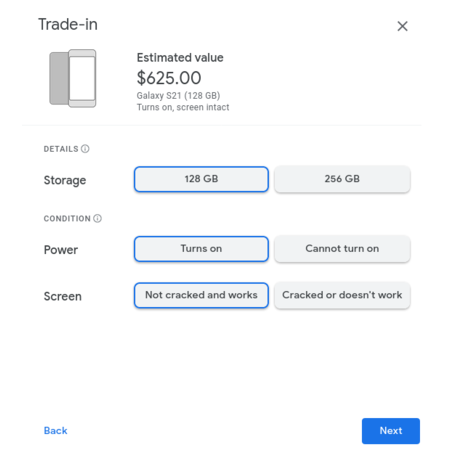Click the Trade-in dialog title
This screenshot has width=450, height=450.
click(68, 24)
